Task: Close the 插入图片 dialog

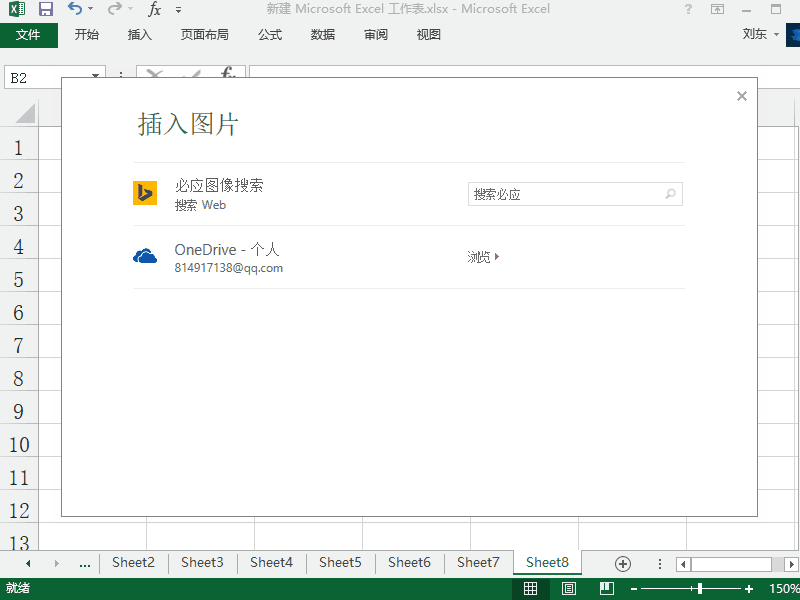Action: [x=742, y=96]
